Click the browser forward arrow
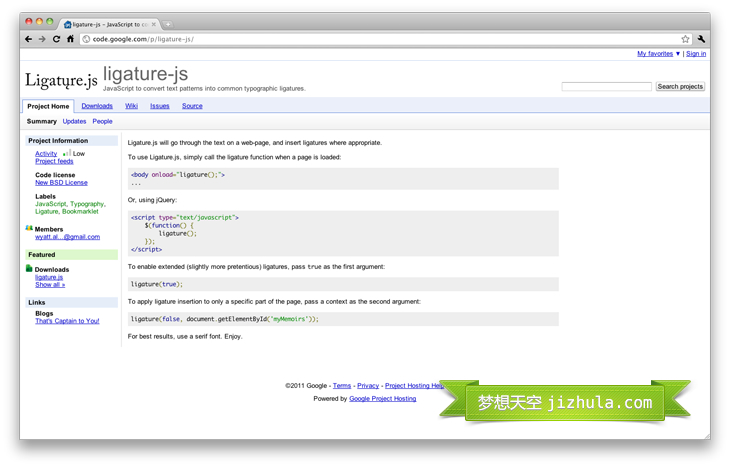Screen dimensions: 730x467 pyautogui.click(x=42, y=39)
